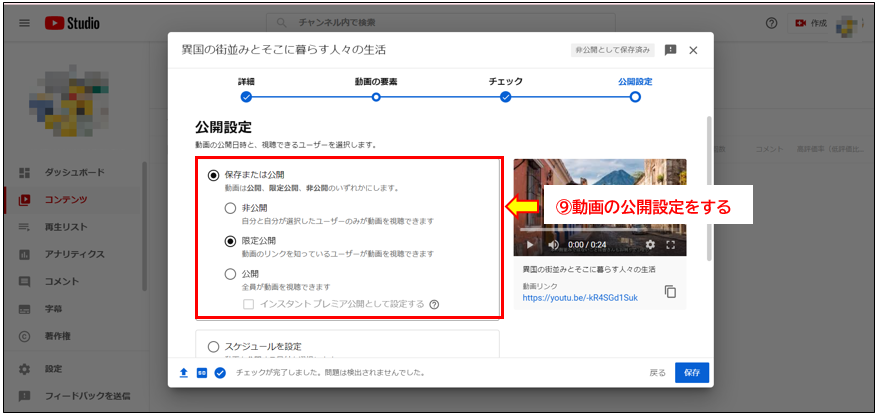Screen dimensions: 877x416
Task: Click the upload status arrow icon
Action: pos(183,373)
